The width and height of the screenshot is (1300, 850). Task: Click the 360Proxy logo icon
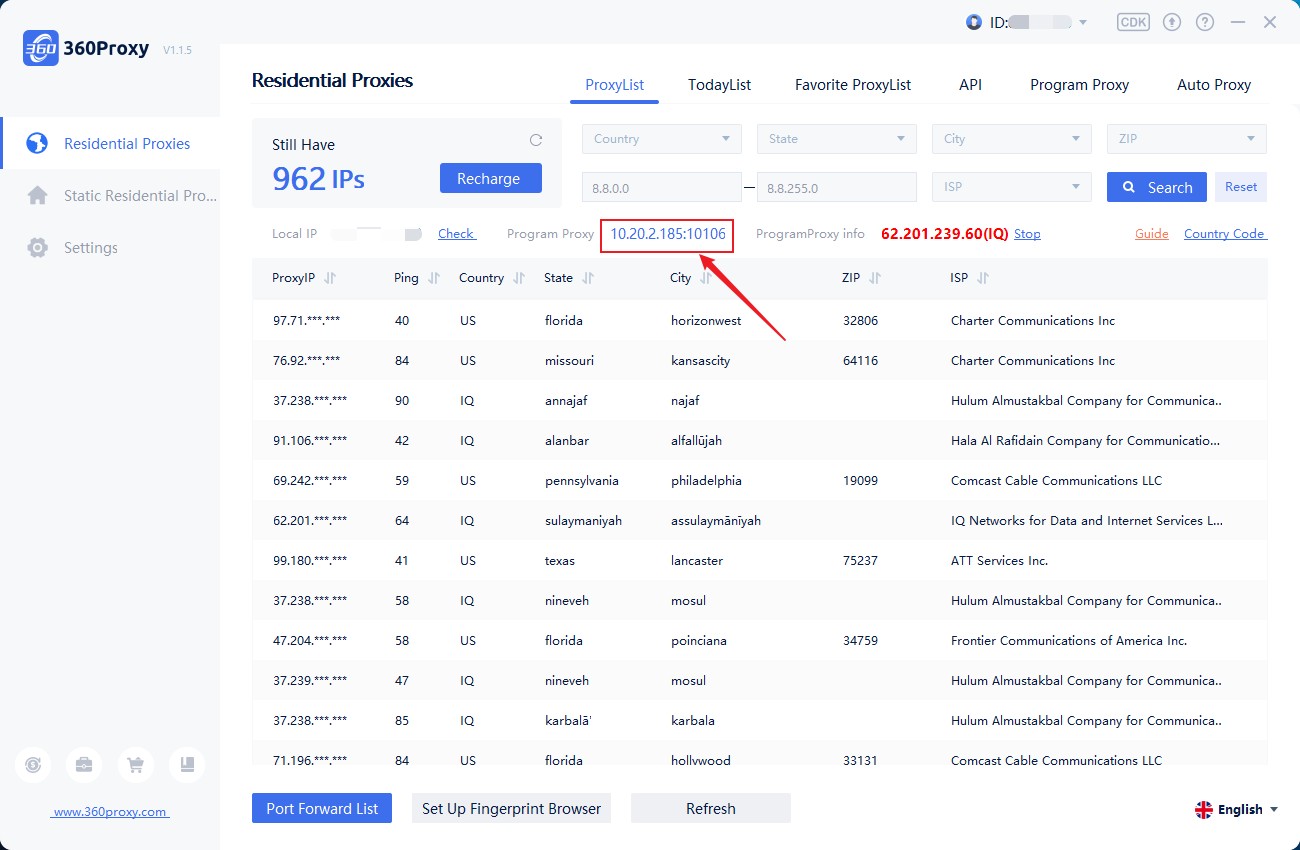[40, 48]
